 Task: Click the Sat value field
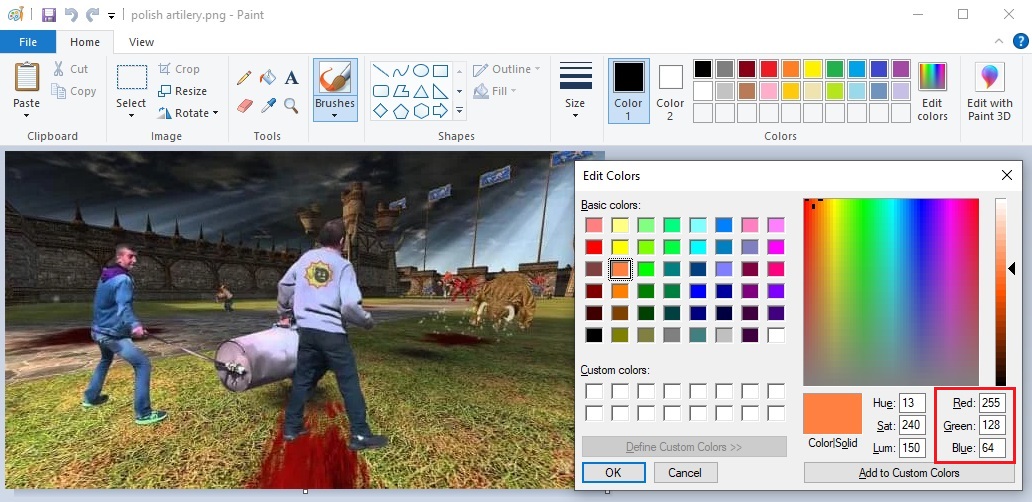(x=912, y=425)
